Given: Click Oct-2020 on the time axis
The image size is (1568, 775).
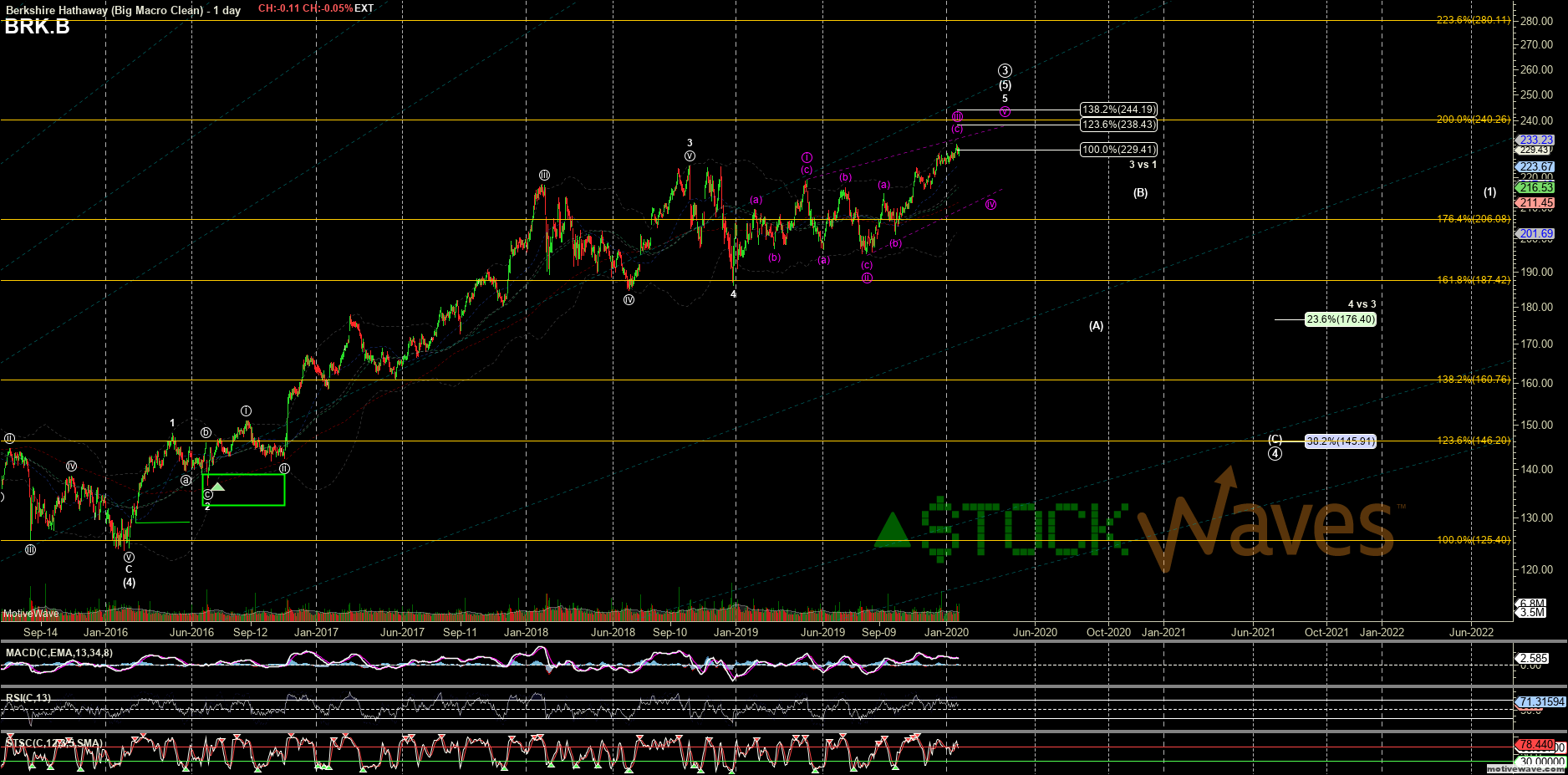Looking at the screenshot, I should click(x=1108, y=633).
